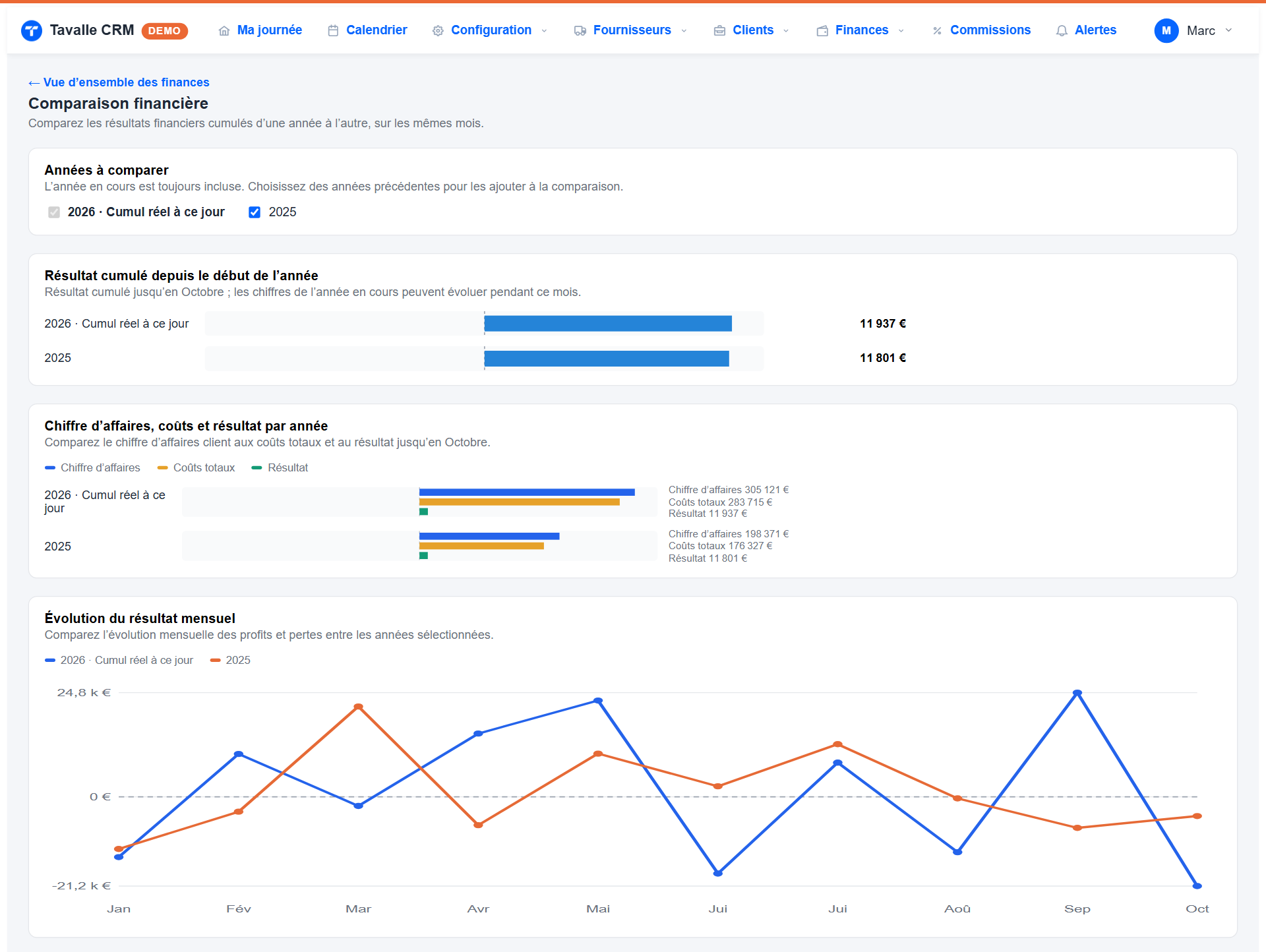Screen dimensions: 1266x952
Task: Toggle 2025 series in monthly chart legend
Action: [x=230, y=660]
